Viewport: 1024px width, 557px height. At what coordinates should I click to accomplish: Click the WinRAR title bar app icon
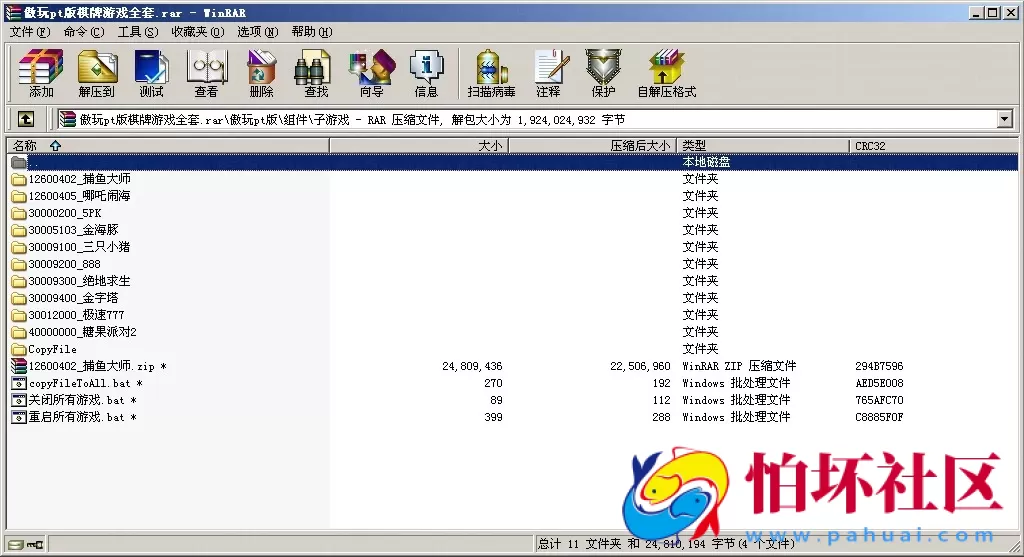pyautogui.click(x=12, y=12)
